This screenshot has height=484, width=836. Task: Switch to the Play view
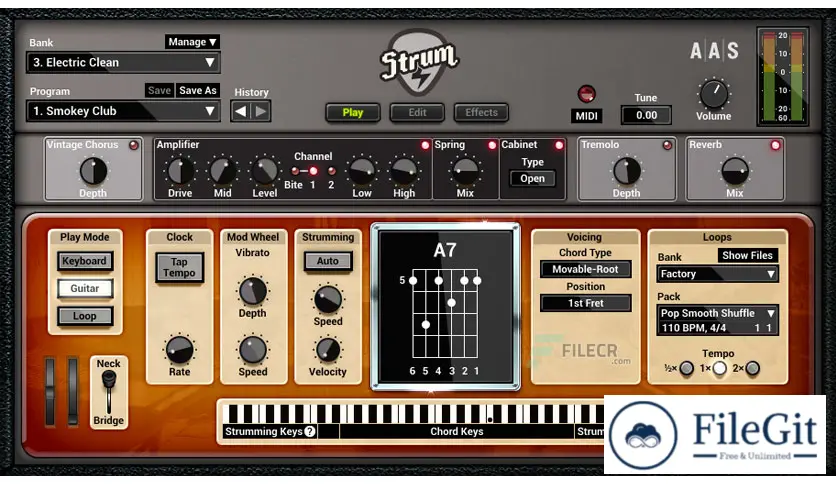coord(352,112)
